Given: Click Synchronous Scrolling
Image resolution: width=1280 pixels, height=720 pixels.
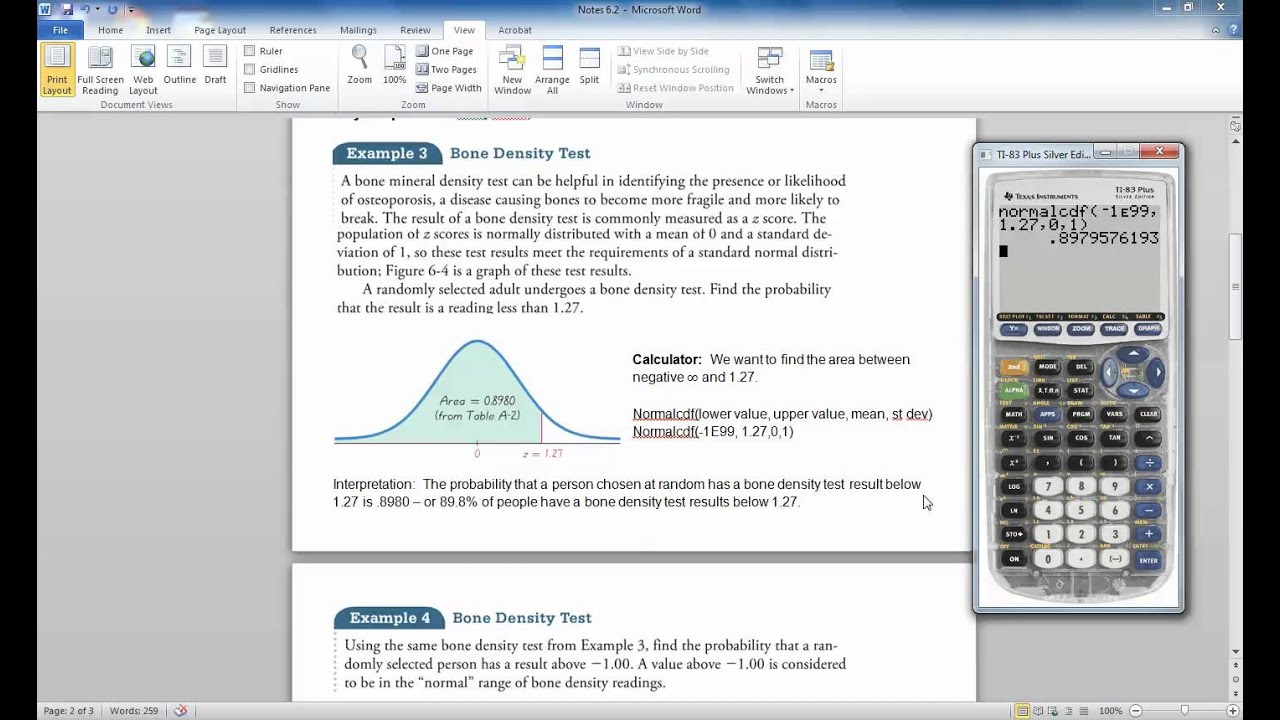Looking at the screenshot, I should 674,70.
